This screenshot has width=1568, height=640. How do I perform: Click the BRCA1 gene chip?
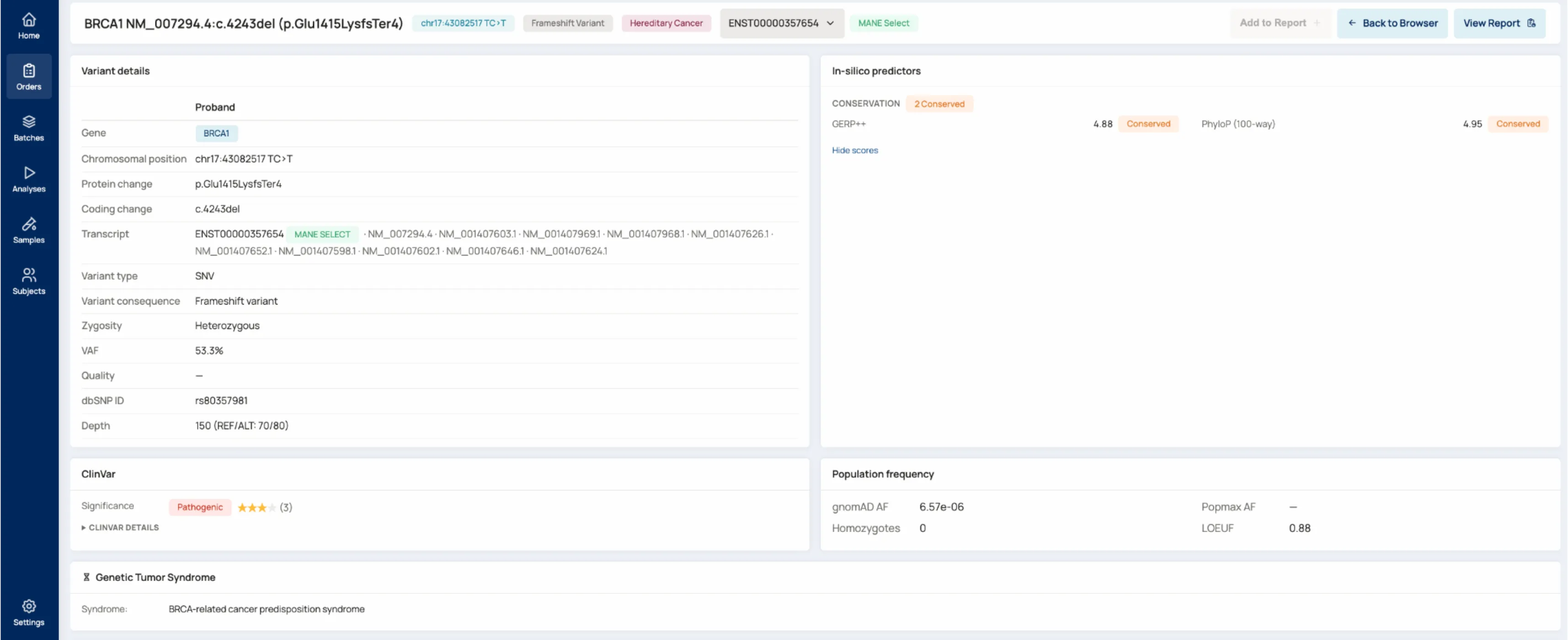point(216,133)
